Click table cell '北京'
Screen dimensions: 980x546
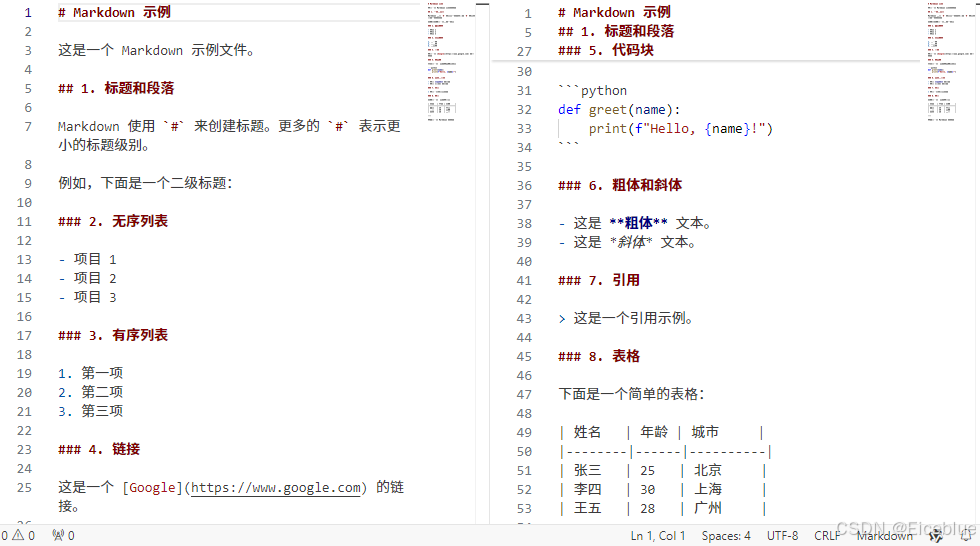(708, 470)
